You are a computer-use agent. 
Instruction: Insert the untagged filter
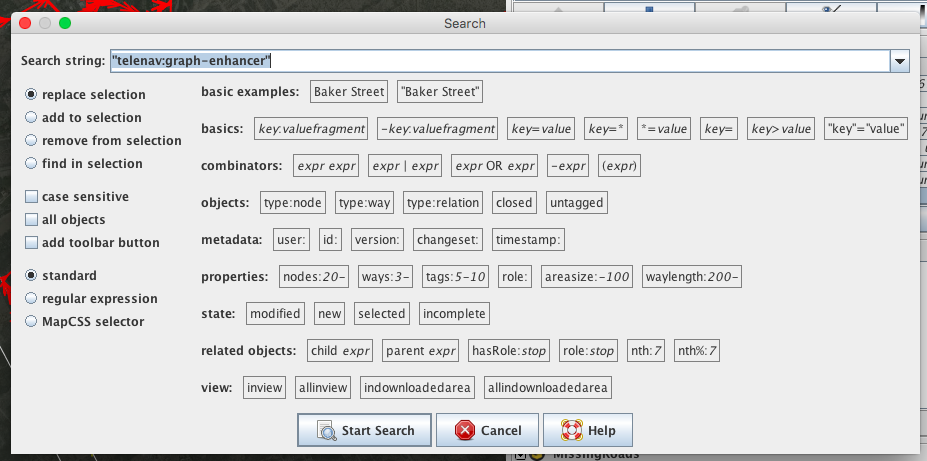pyautogui.click(x=576, y=203)
